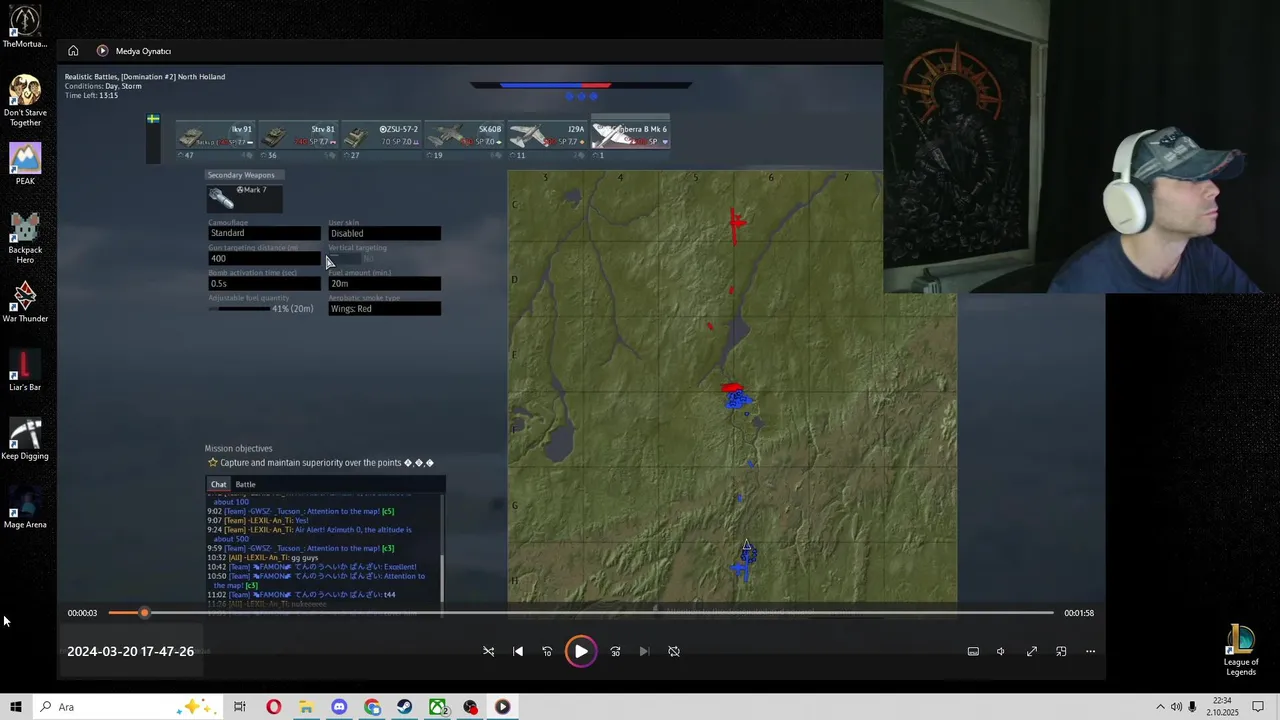This screenshot has height=720, width=1280.
Task: Open the PEAK desktop shortcut
Action: (25, 165)
